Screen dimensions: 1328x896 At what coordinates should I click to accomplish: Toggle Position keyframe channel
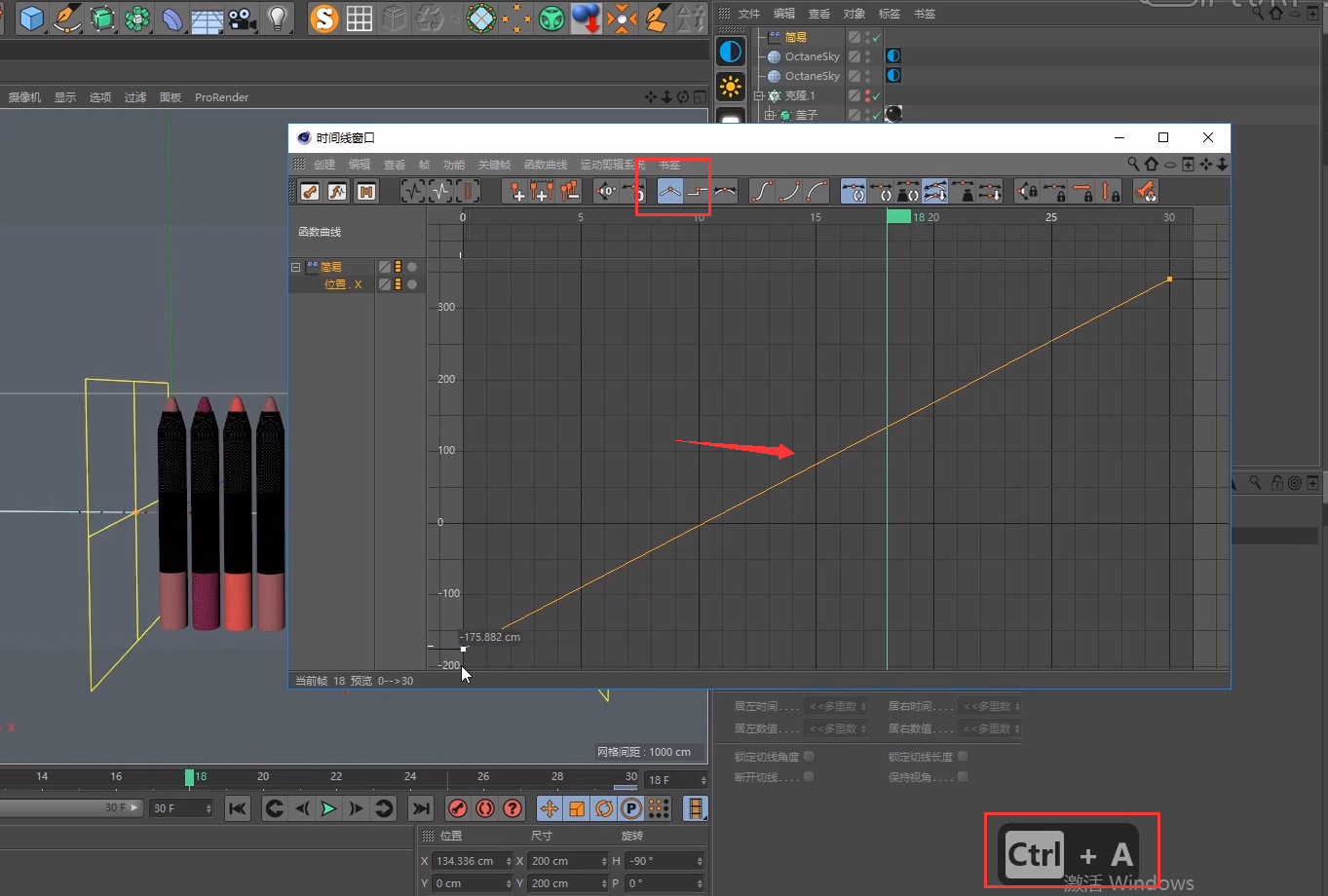point(550,808)
